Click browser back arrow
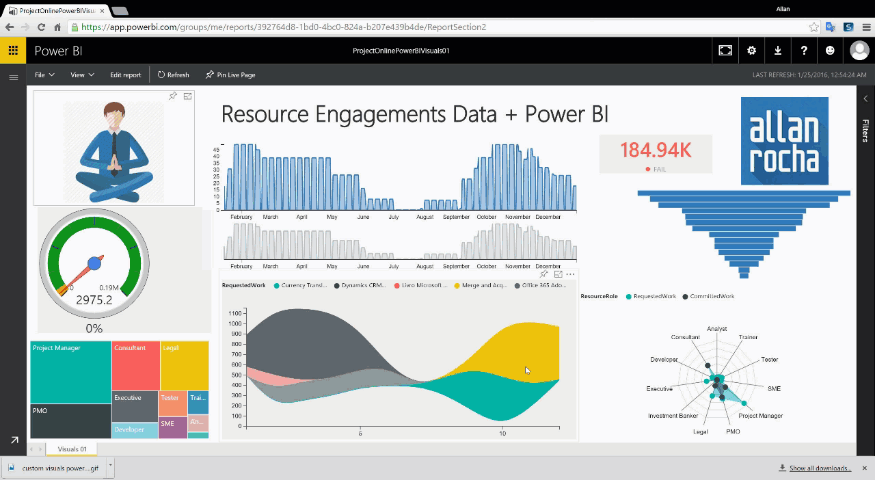875x480 pixels. [9, 27]
